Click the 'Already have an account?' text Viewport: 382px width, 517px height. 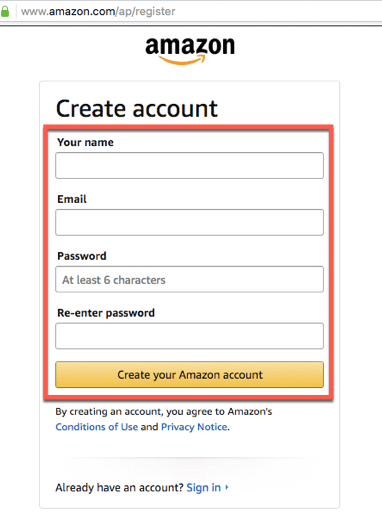tap(119, 488)
